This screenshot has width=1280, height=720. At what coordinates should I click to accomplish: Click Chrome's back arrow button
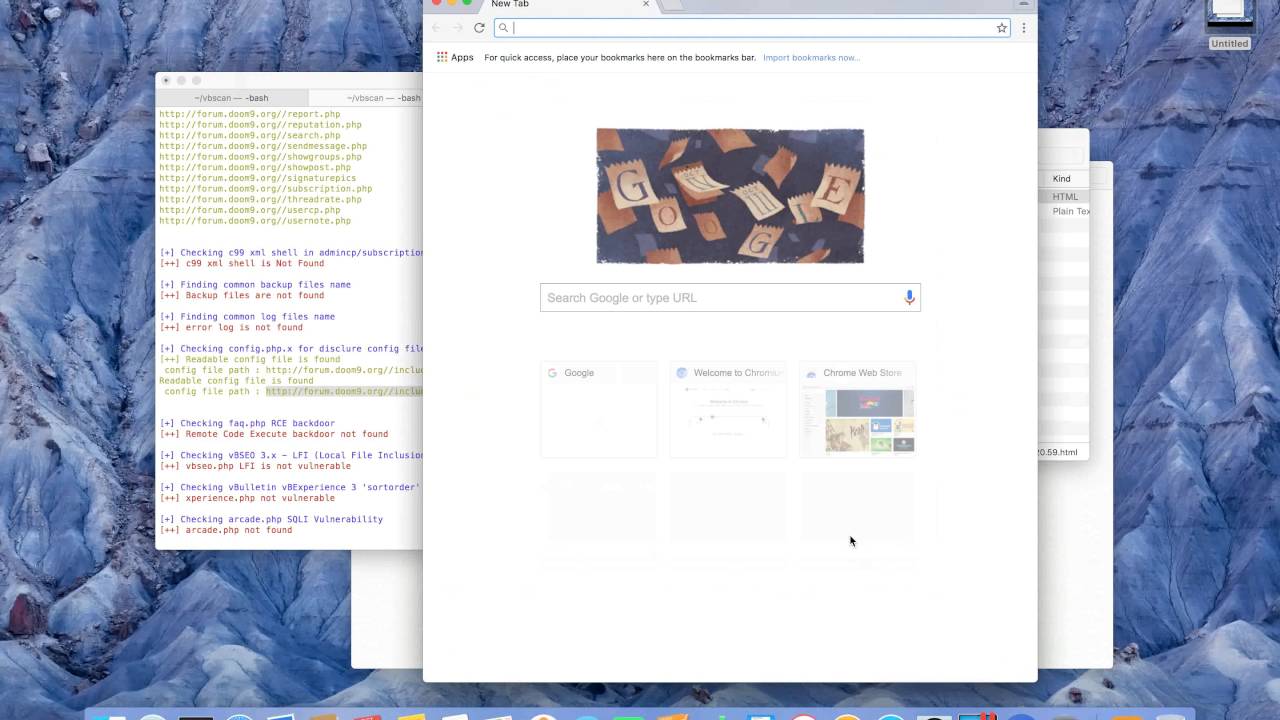[x=436, y=28]
